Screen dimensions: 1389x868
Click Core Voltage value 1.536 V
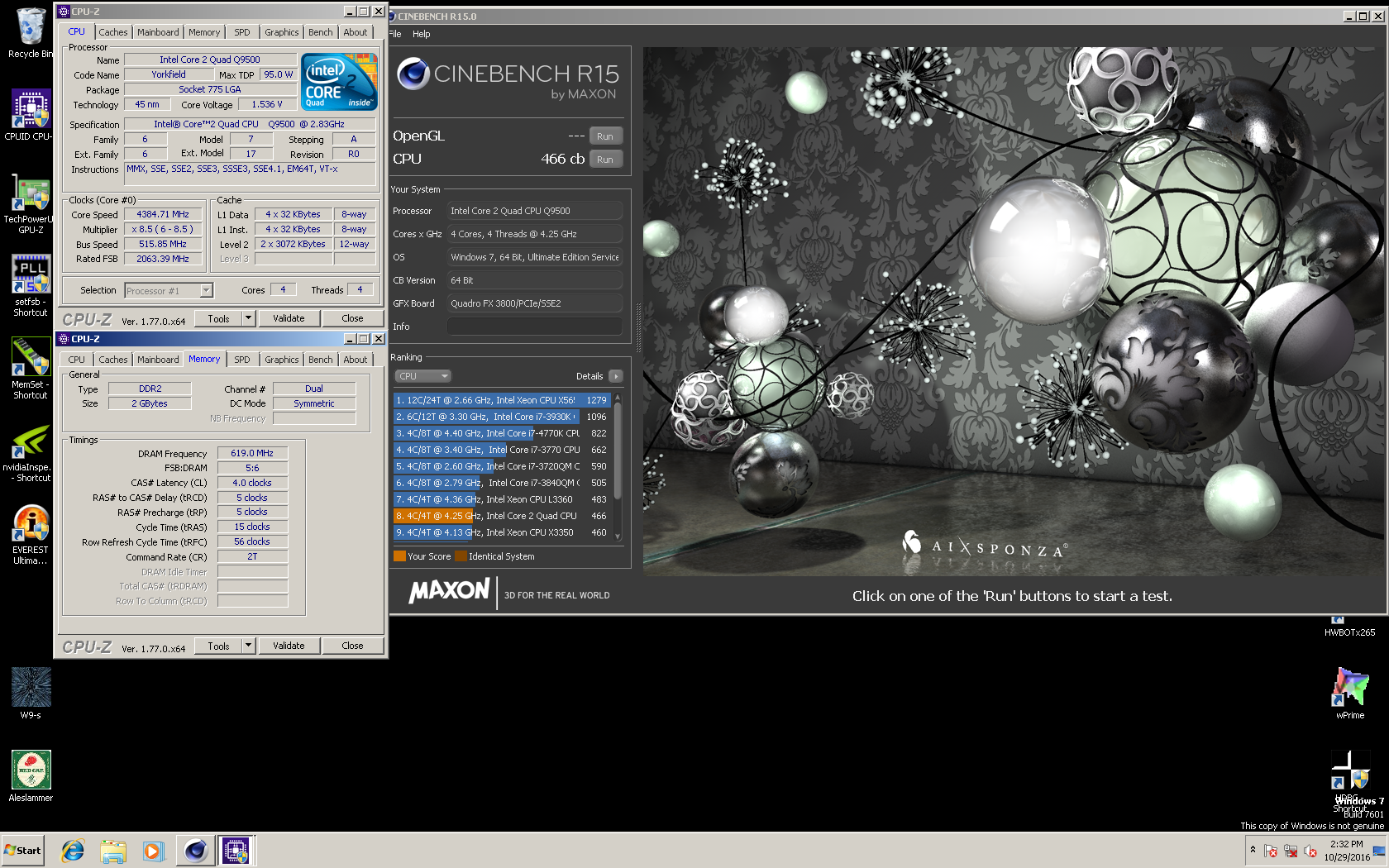267,104
